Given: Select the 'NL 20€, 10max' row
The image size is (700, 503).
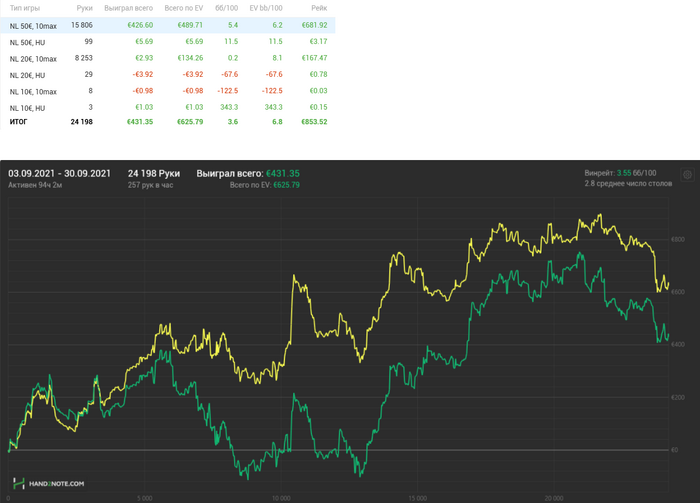Looking at the screenshot, I should (168, 58).
